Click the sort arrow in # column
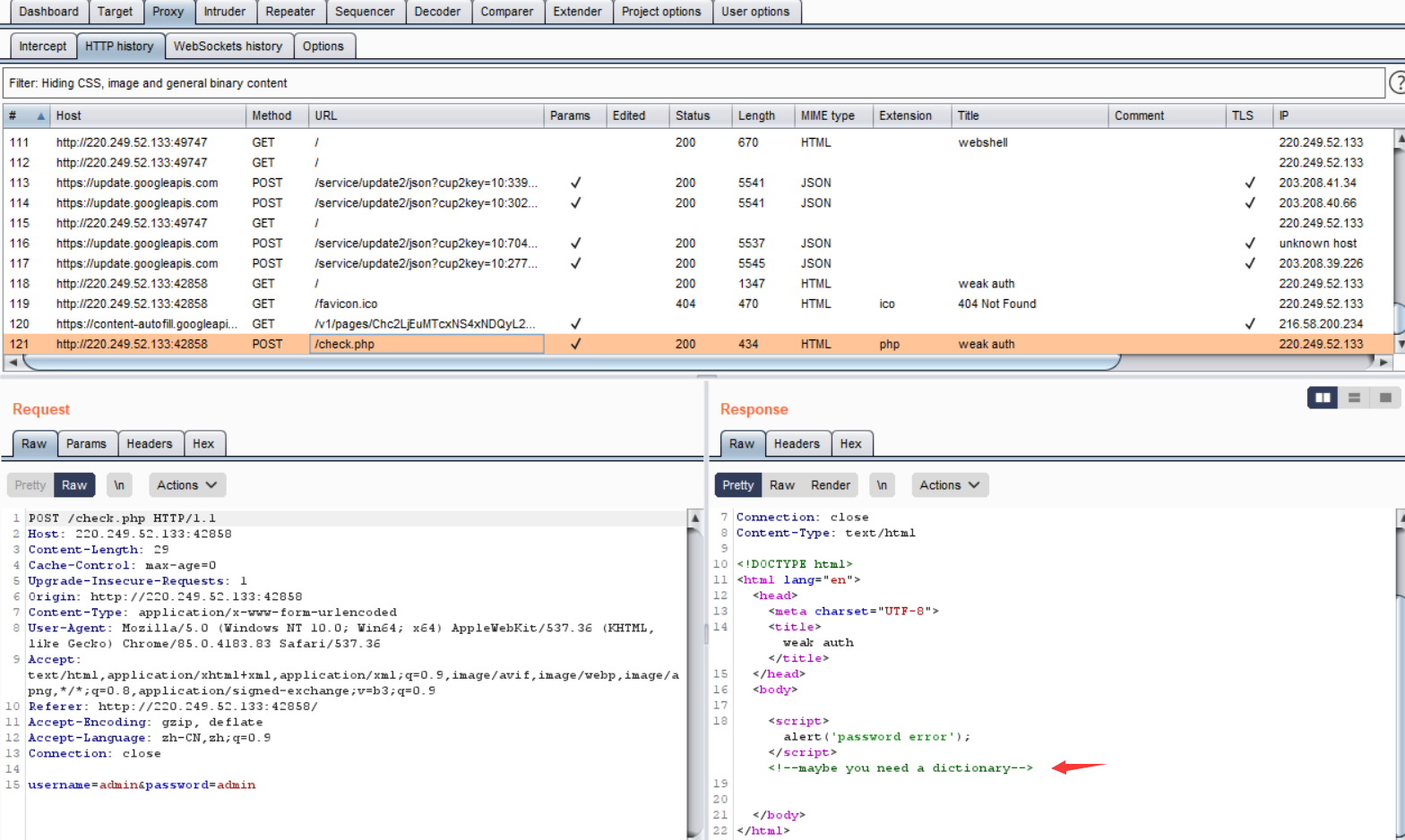 [x=40, y=116]
